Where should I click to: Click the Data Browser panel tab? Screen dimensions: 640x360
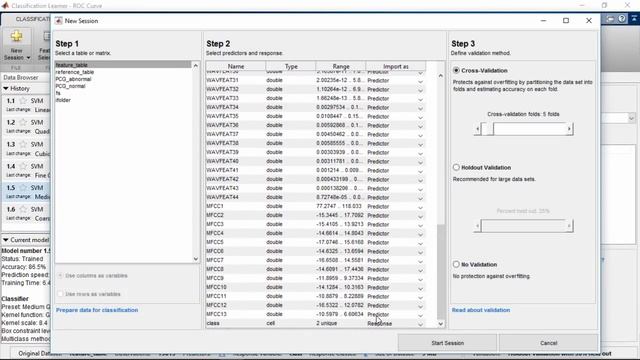coord(21,77)
